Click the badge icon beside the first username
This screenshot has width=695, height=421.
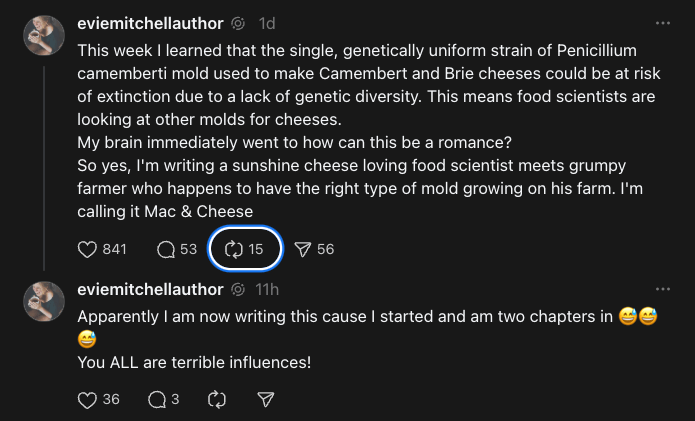(238, 23)
